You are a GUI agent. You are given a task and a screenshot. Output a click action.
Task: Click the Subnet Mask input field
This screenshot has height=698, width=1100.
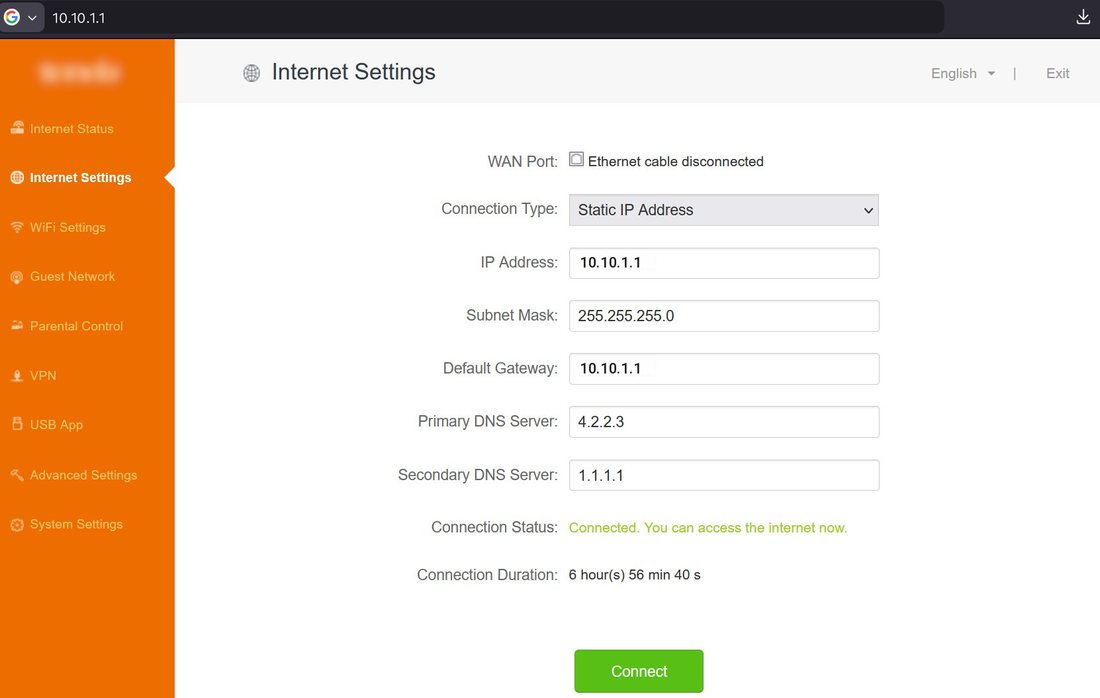point(723,316)
